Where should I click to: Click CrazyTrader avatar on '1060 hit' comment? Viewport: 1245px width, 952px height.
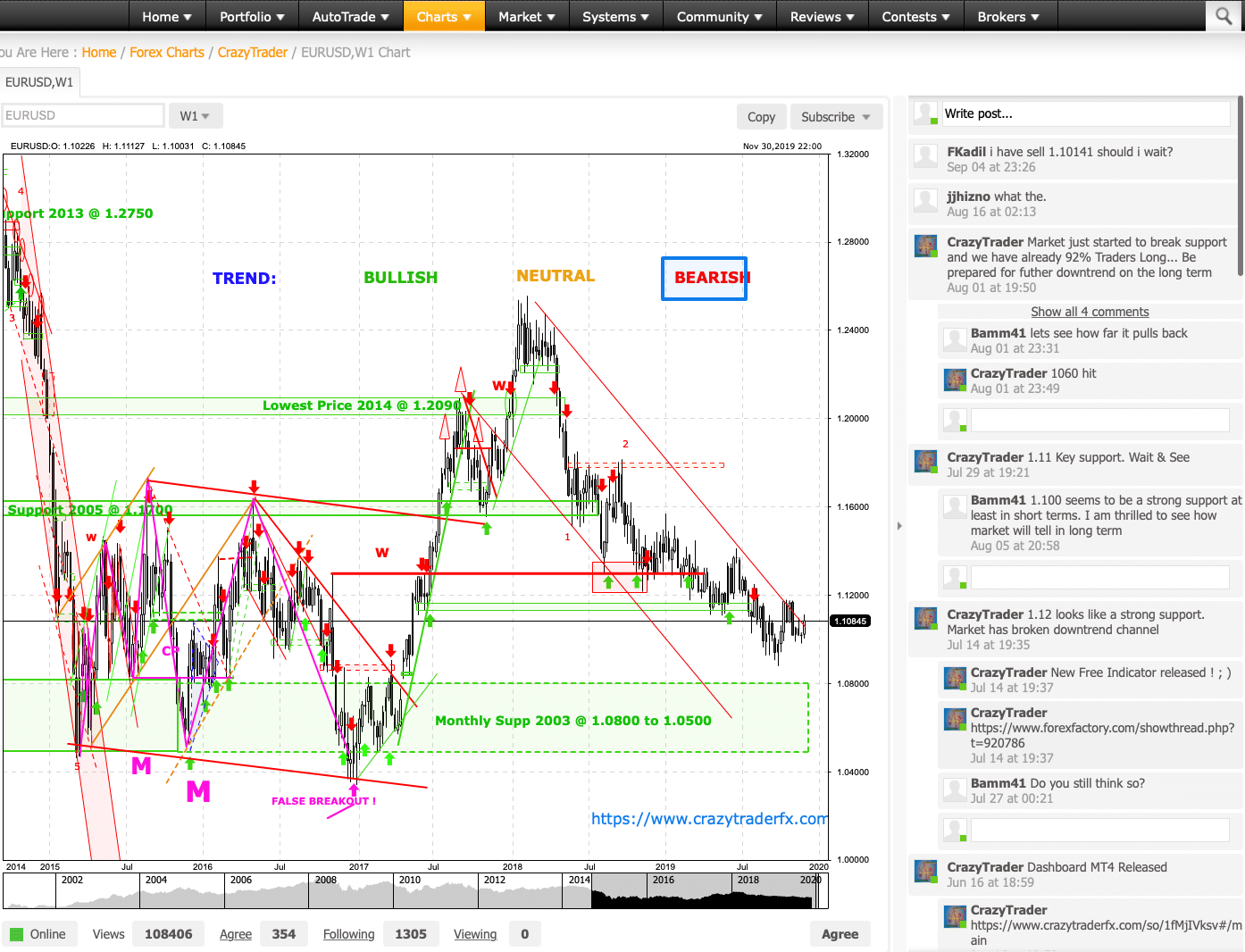tap(956, 380)
